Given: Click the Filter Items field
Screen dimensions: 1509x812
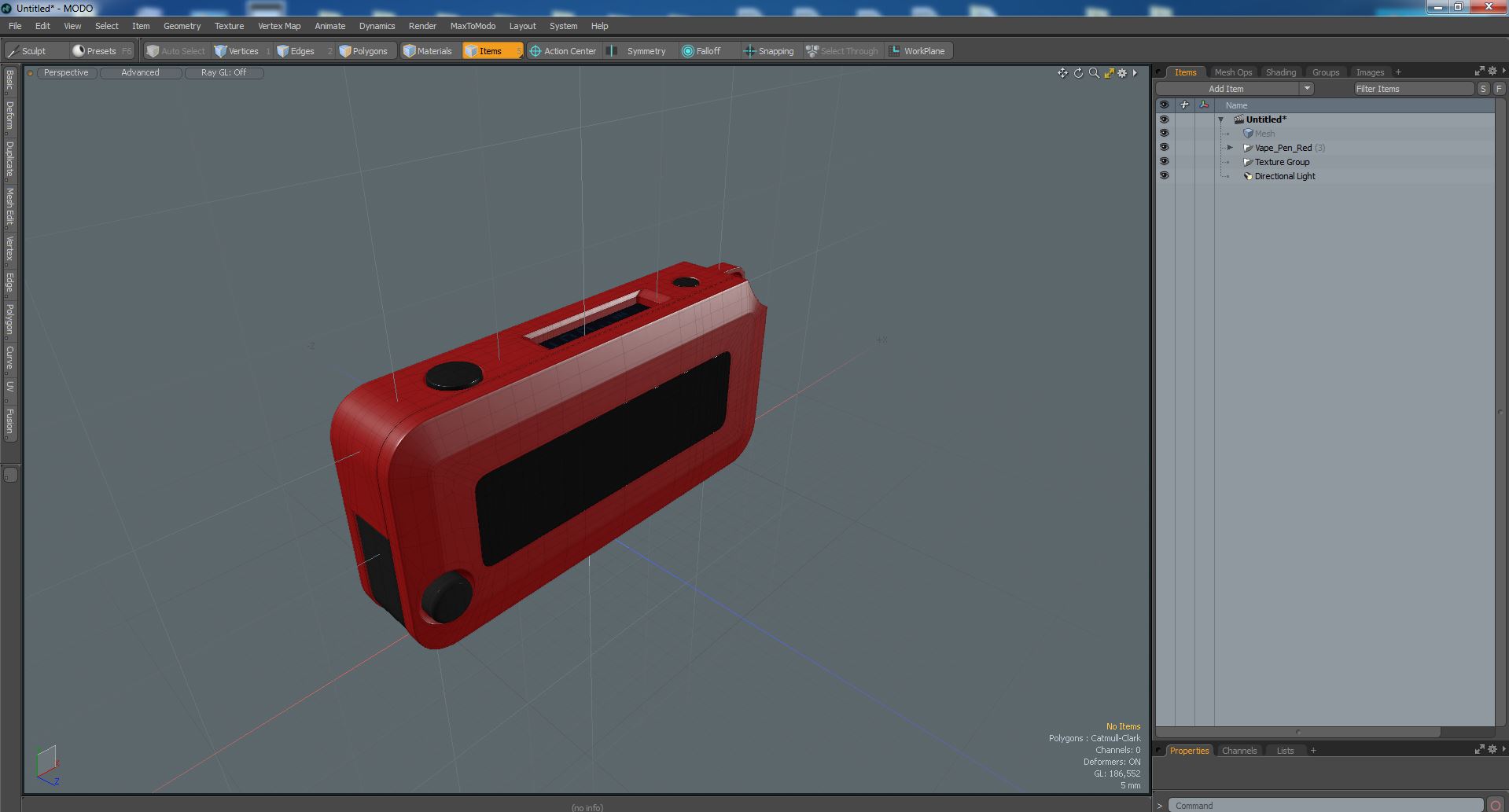Looking at the screenshot, I should 1412,89.
